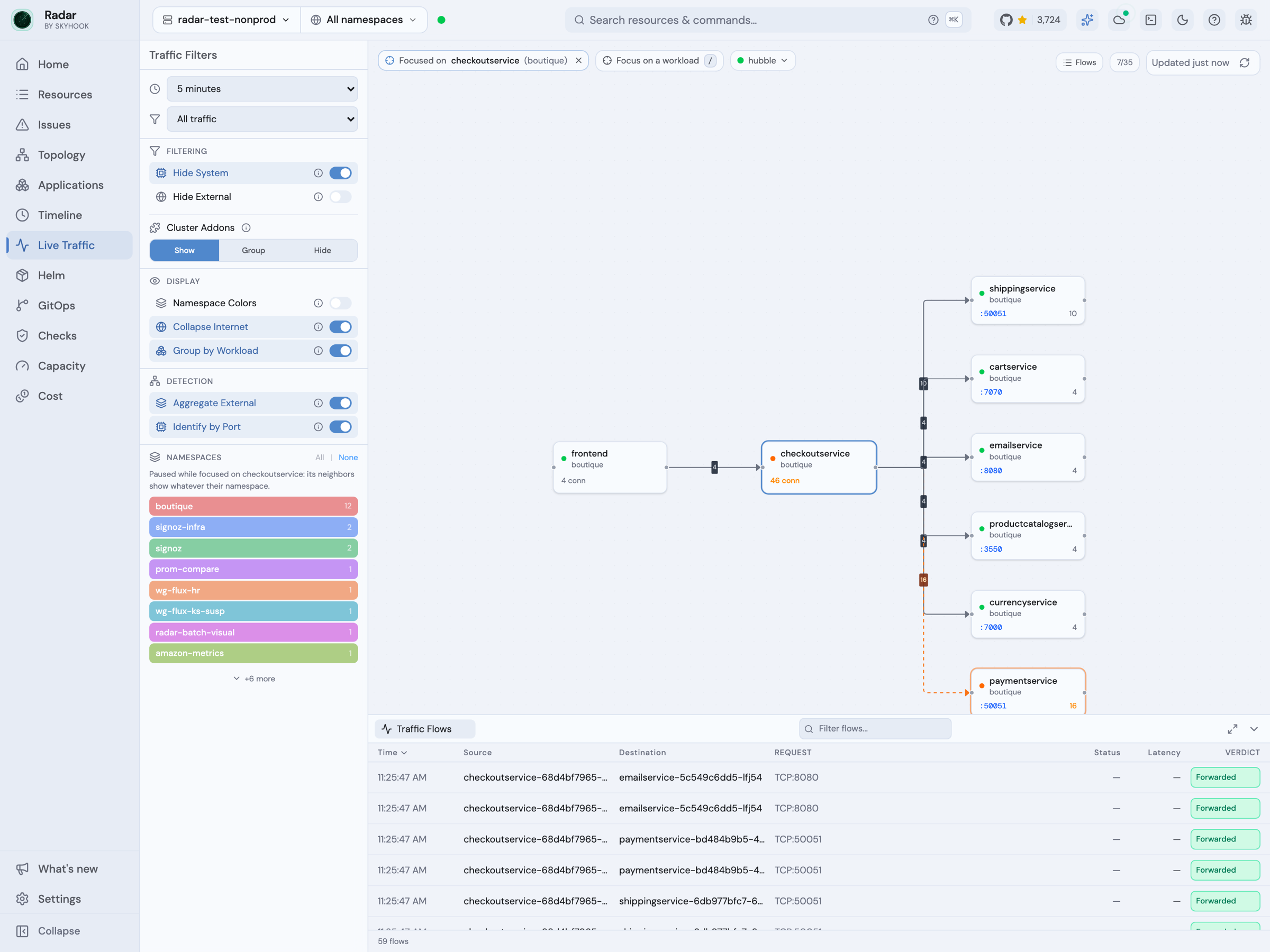Remove the checkoutservice focus chip

578,60
